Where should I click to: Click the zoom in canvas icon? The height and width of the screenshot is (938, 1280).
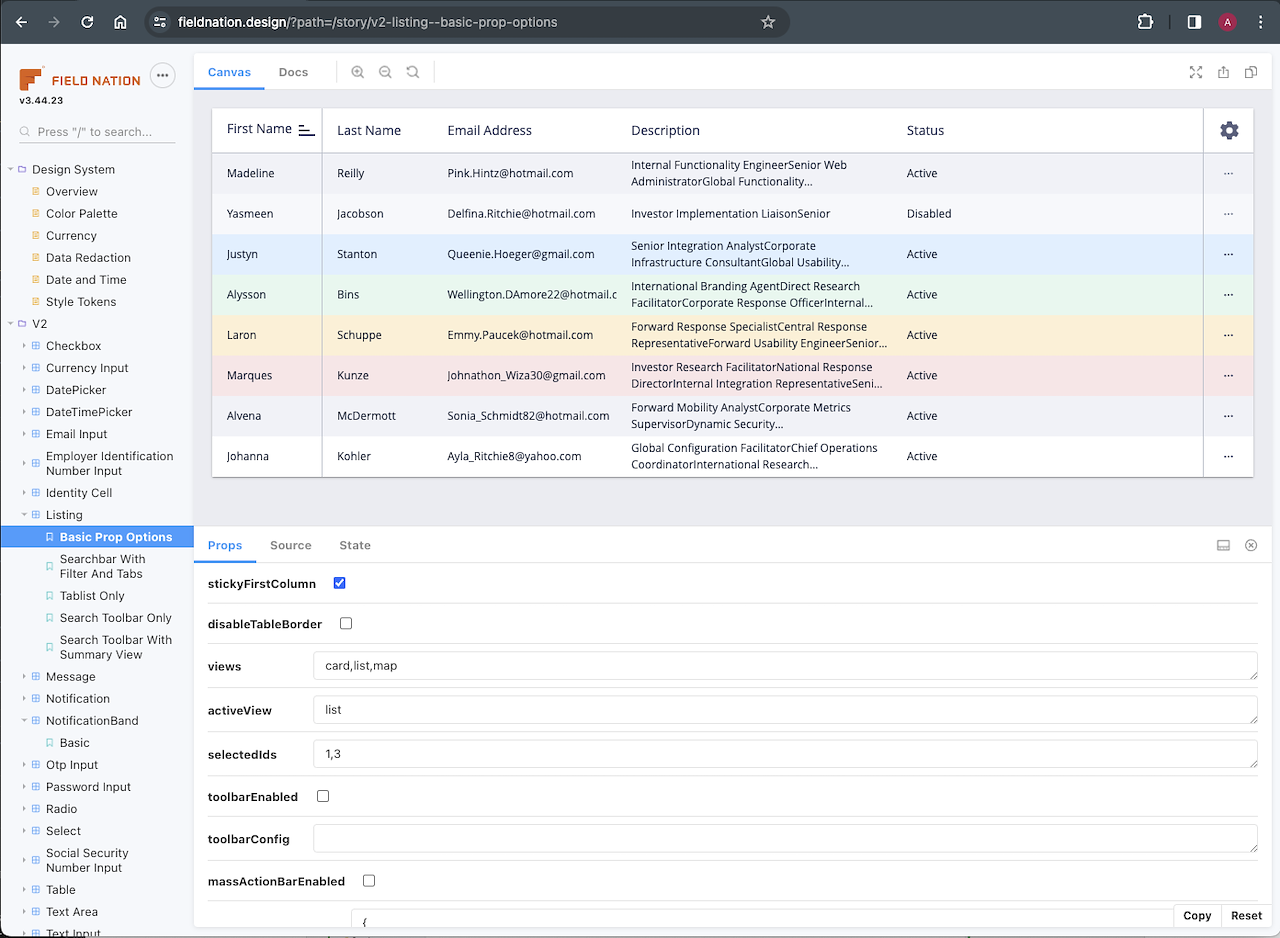pos(358,72)
